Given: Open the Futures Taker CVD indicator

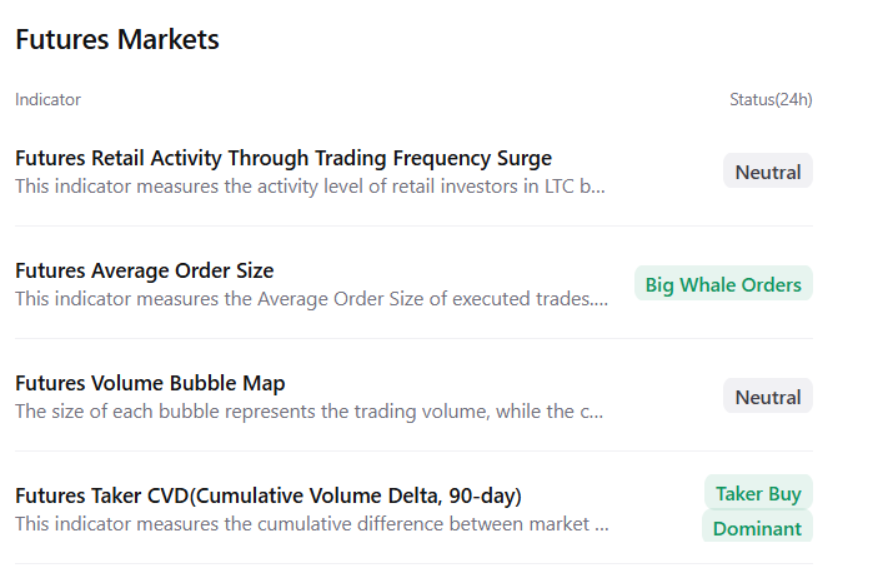Looking at the screenshot, I should pyautogui.click(x=268, y=496).
